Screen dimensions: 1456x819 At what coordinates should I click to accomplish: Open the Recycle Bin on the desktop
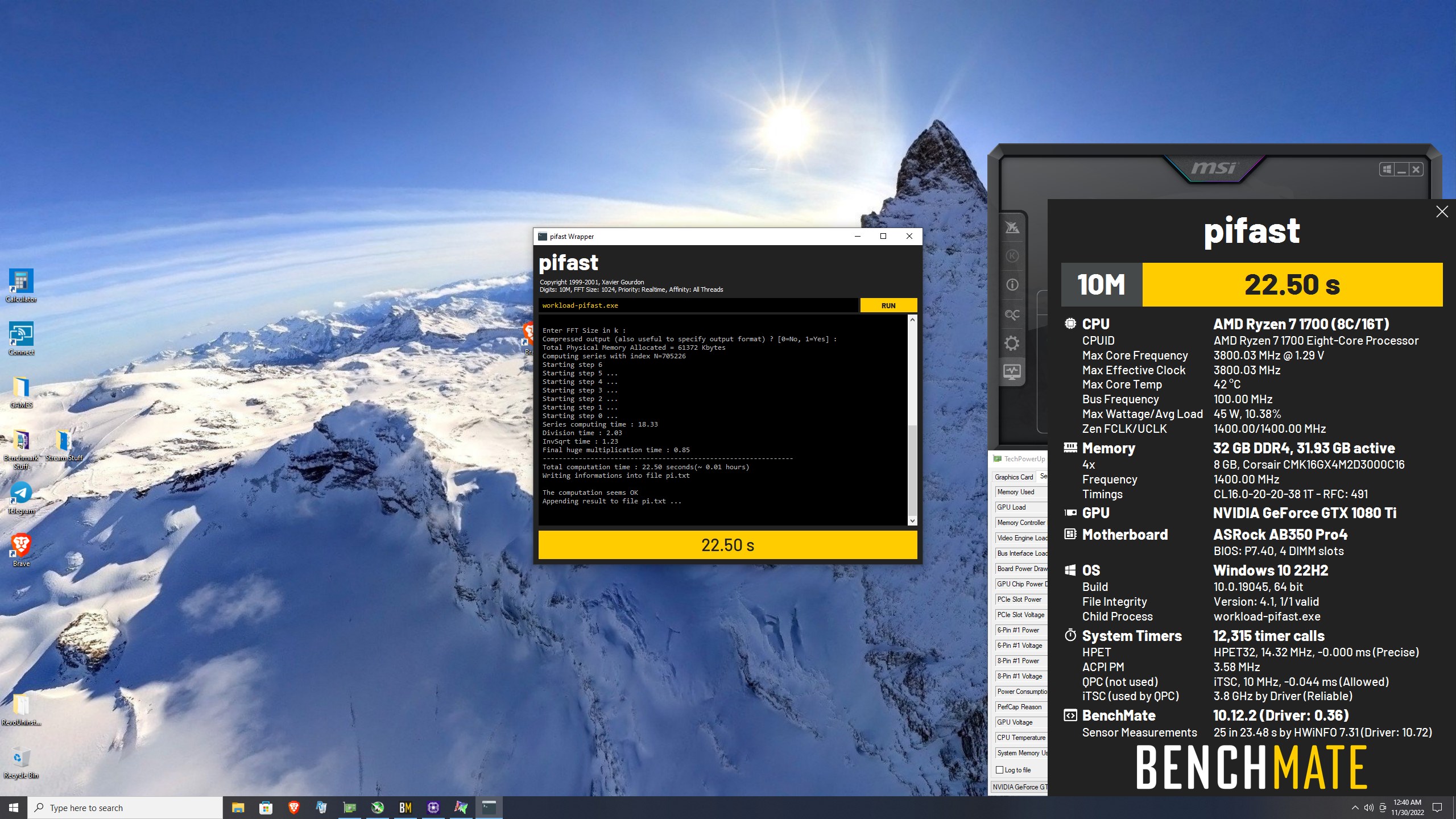[x=21, y=762]
